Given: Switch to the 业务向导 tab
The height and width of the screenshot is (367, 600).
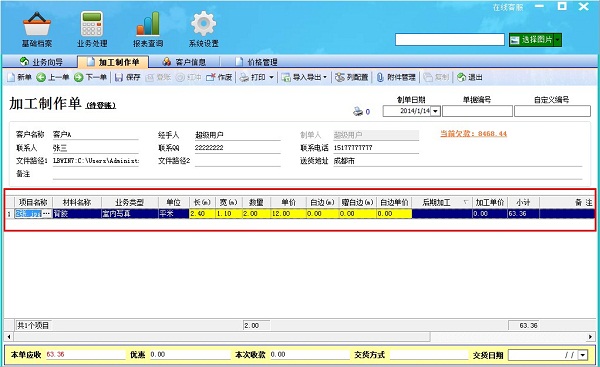Looking at the screenshot, I should point(41,62).
